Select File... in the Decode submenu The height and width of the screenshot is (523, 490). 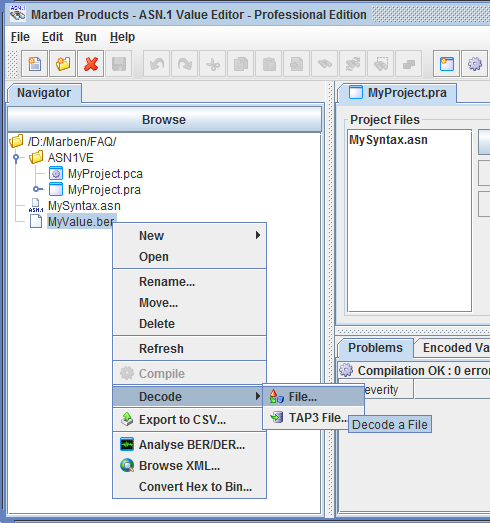(x=314, y=397)
